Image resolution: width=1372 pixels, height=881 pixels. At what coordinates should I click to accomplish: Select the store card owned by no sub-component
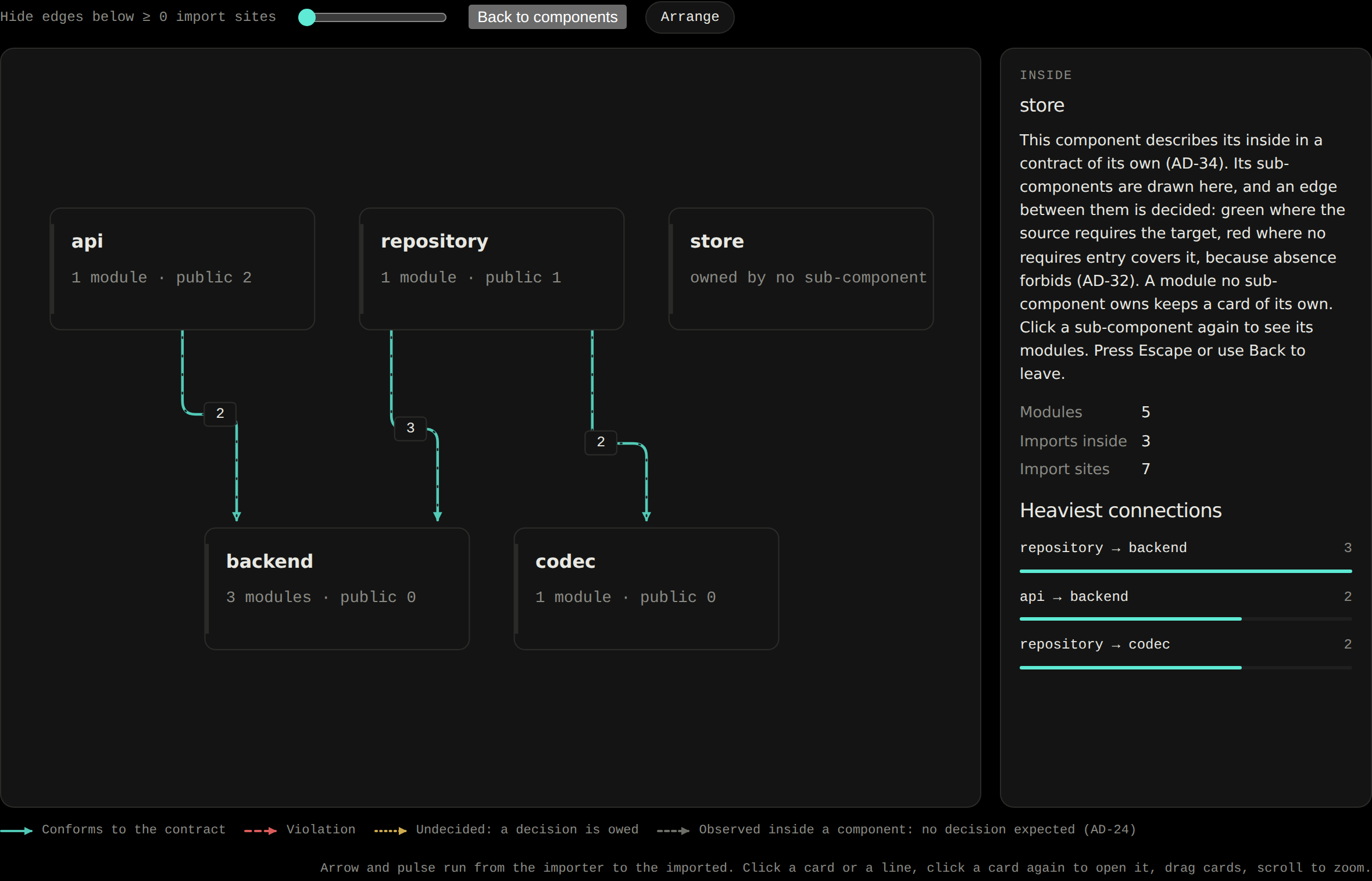pos(801,269)
